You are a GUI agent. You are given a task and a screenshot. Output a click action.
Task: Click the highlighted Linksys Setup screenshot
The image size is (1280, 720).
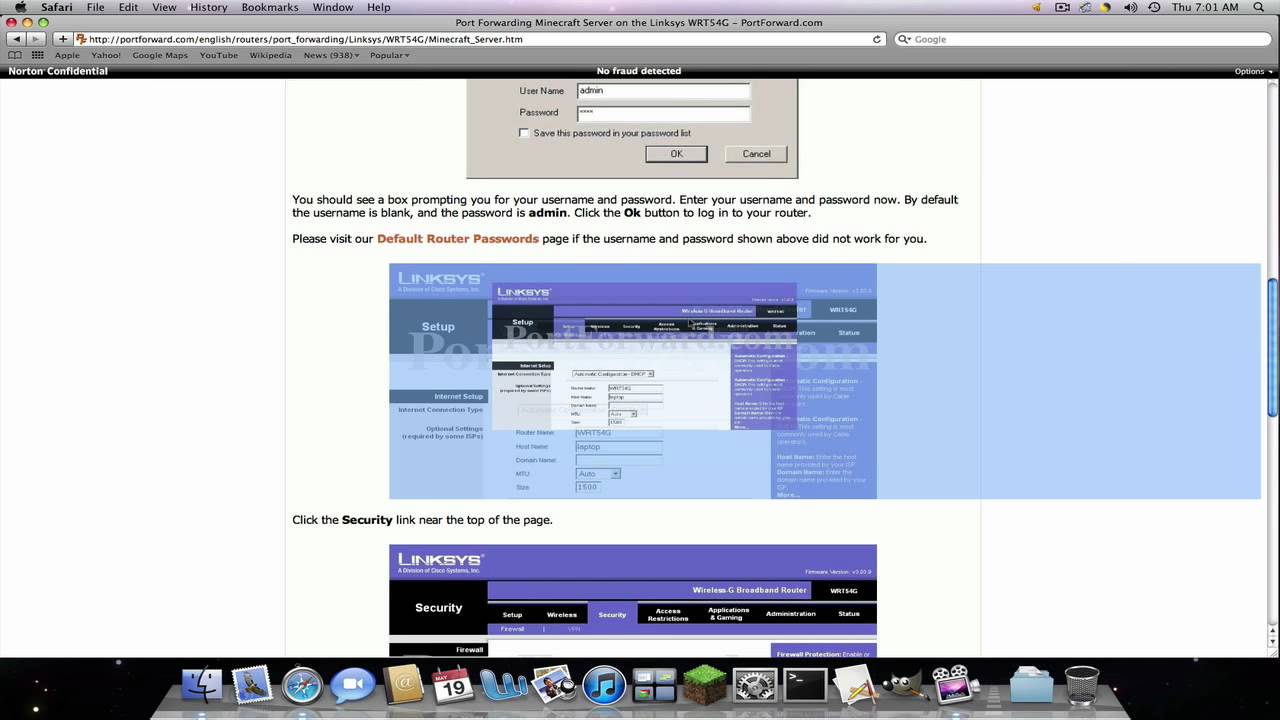pos(633,381)
